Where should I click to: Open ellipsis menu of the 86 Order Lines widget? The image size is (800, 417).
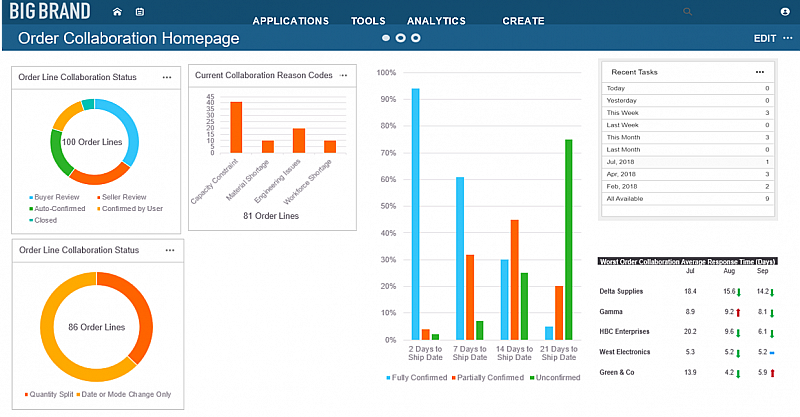tap(170, 249)
